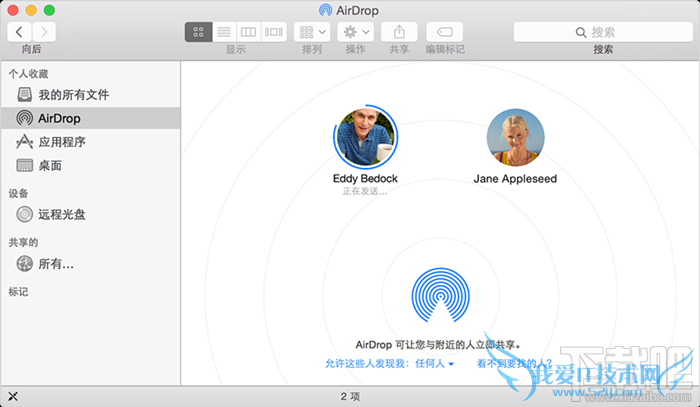Click the AirDrop sidebar radar icon

25,118
